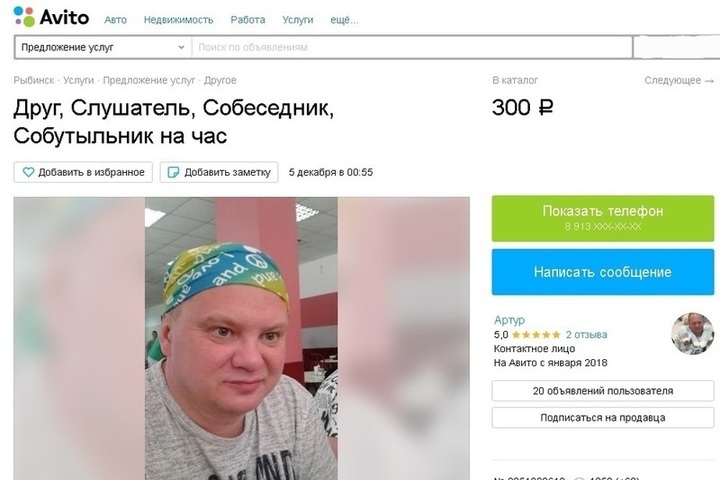Go to the Следующее listing
The height and width of the screenshot is (480, 720).
click(679, 80)
